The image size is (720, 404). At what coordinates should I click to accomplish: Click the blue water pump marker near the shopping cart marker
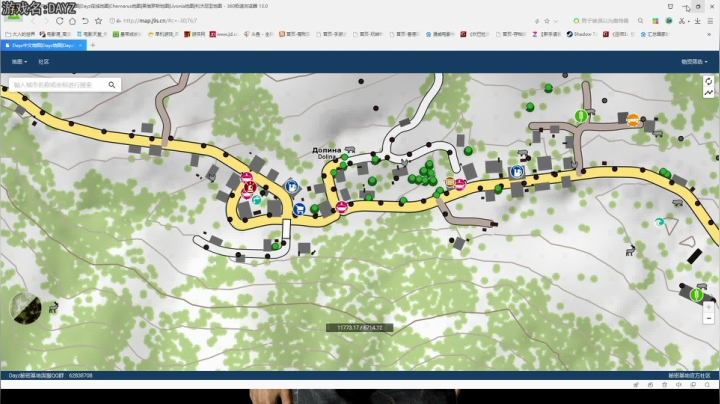[x=291, y=186]
